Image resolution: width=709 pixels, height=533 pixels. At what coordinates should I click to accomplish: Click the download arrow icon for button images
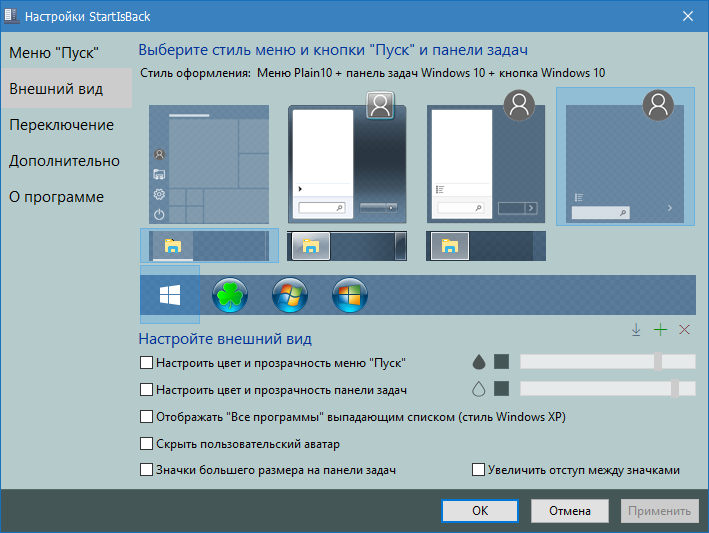pyautogui.click(x=636, y=330)
